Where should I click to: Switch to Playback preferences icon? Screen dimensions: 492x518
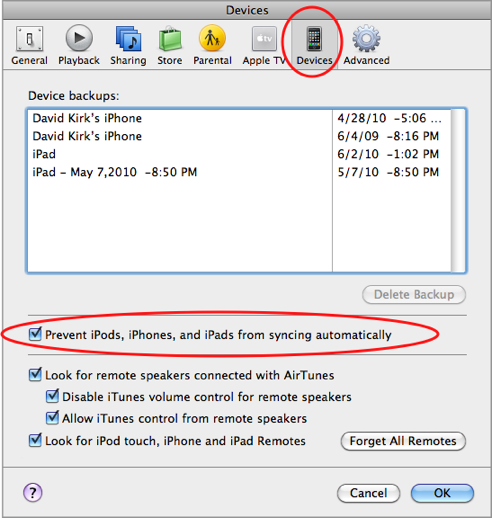pyautogui.click(x=79, y=38)
